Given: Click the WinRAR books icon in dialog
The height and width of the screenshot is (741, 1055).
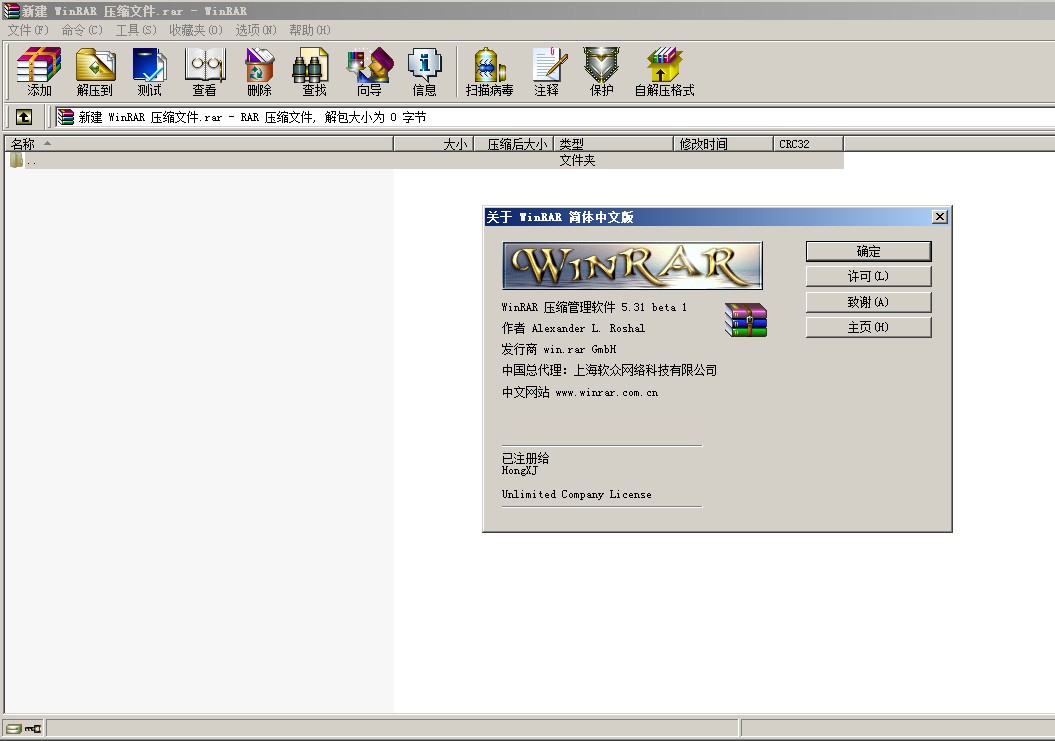Looking at the screenshot, I should 745,319.
